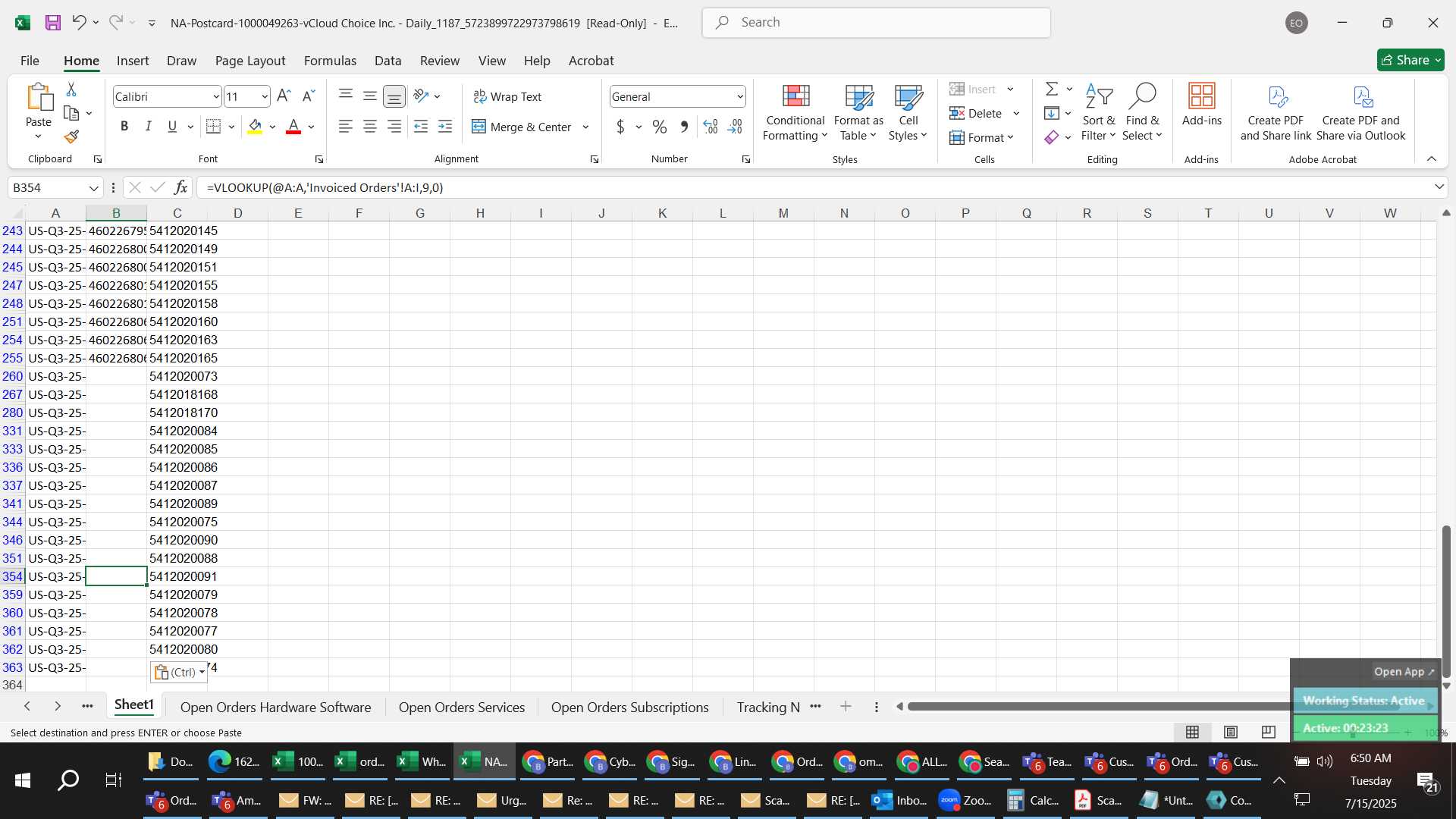
Task: Click the Save icon in title bar
Action: tap(52, 23)
